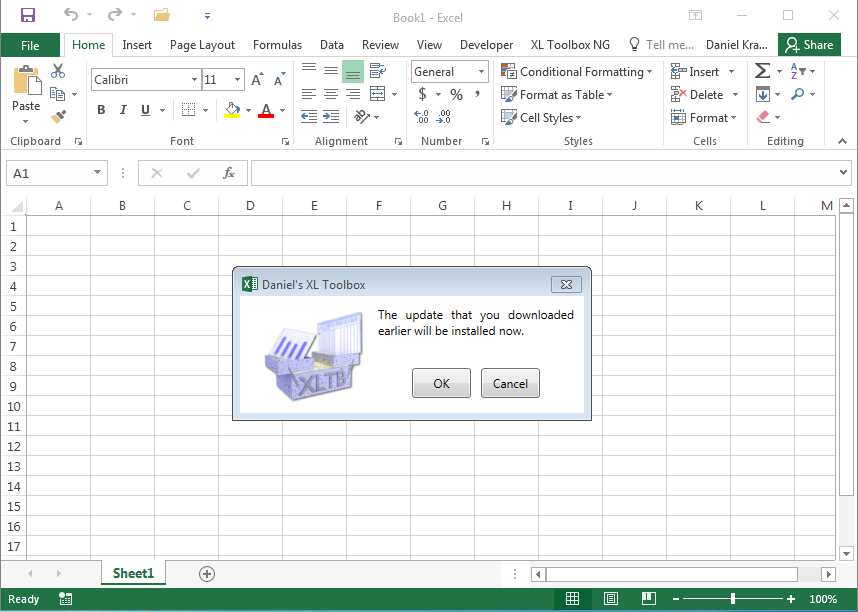
Task: Collapse the ribbon with the caret
Action: point(842,141)
